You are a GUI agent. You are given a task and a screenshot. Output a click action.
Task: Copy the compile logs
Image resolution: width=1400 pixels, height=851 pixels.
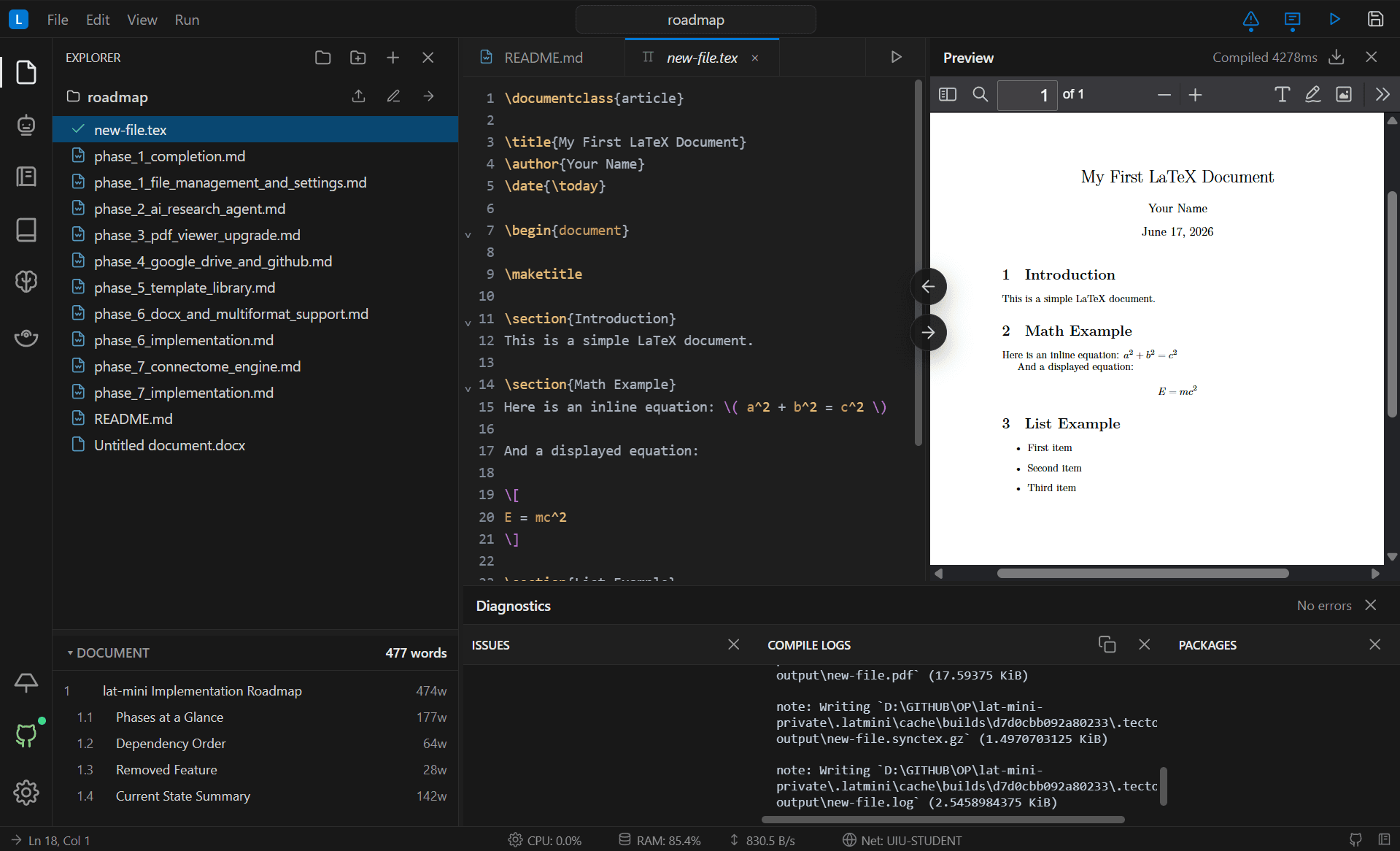point(1107,644)
